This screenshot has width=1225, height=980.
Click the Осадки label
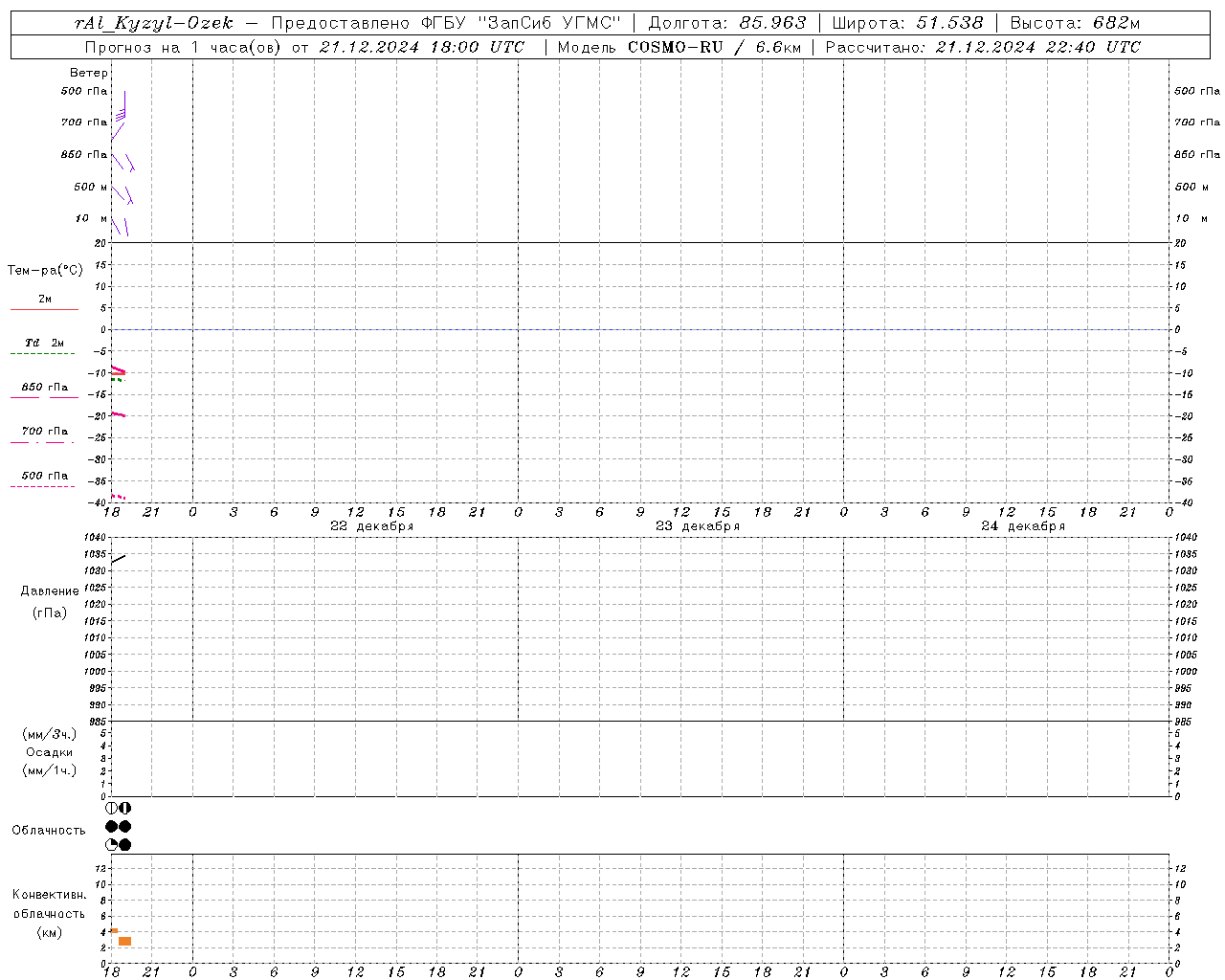click(x=50, y=752)
